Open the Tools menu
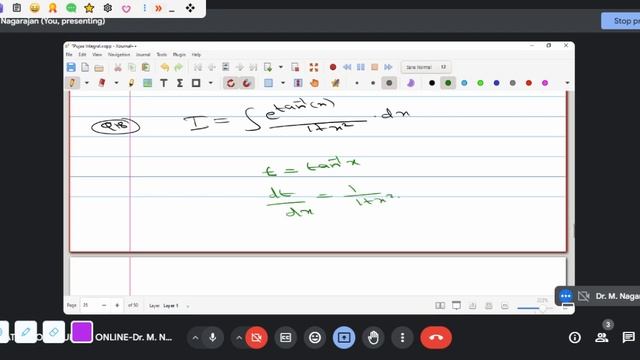 click(162, 54)
